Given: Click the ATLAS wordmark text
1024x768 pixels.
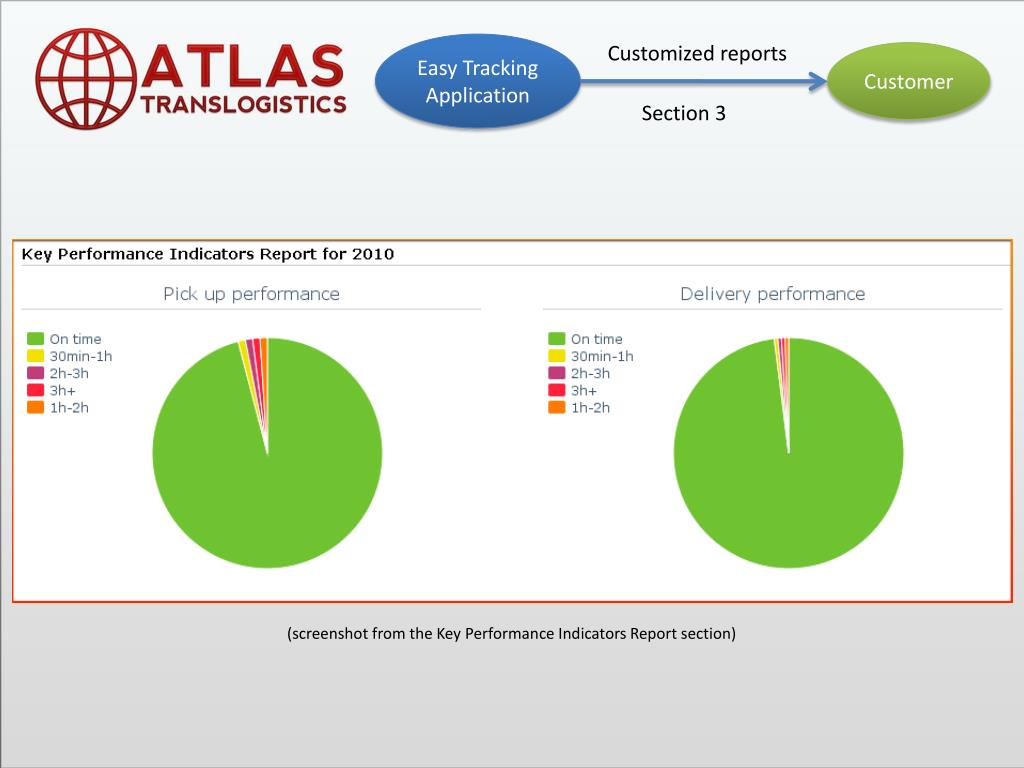Looking at the screenshot, I should coord(243,65).
